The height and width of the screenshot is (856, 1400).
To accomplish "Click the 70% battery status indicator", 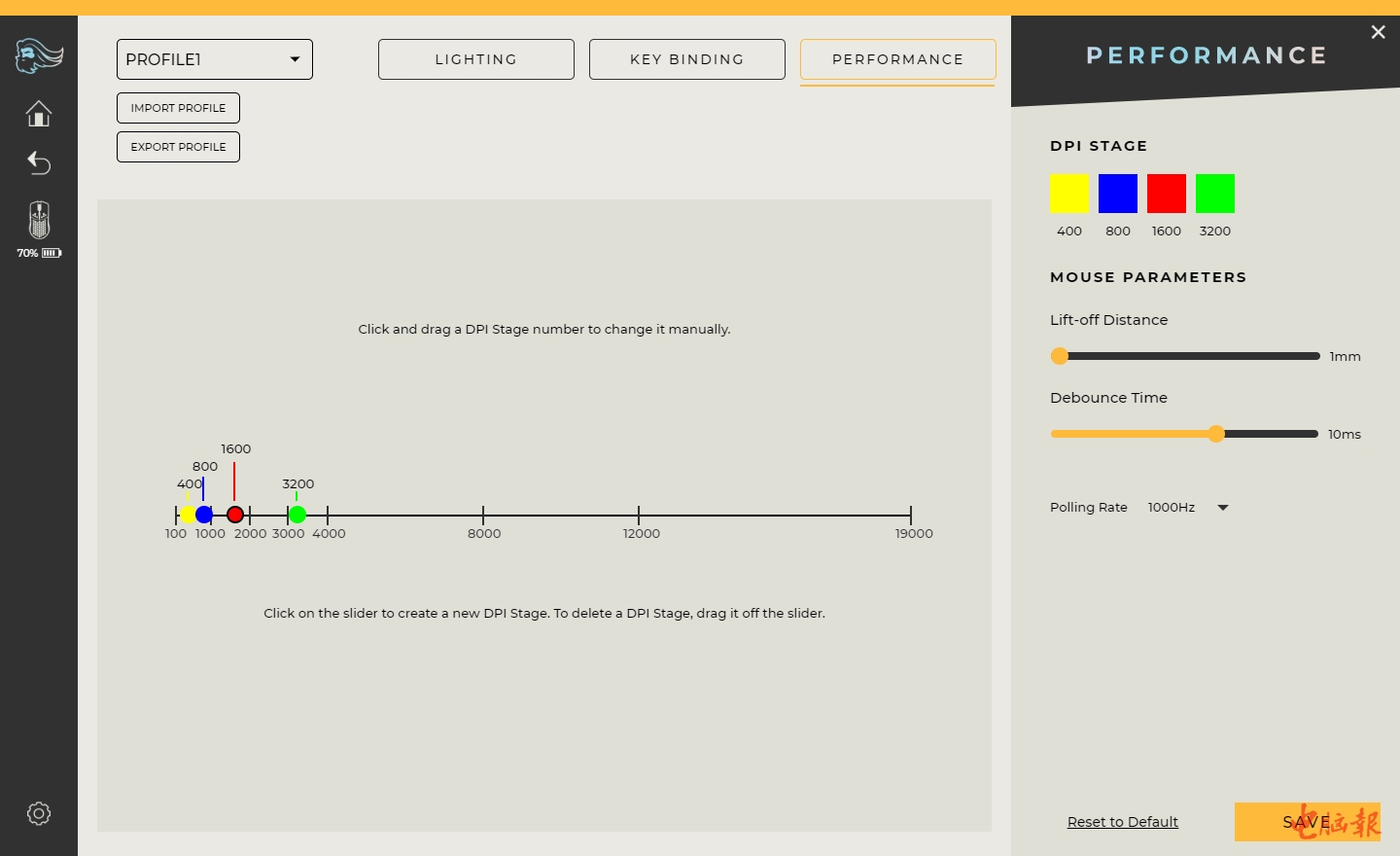I will 39,253.
